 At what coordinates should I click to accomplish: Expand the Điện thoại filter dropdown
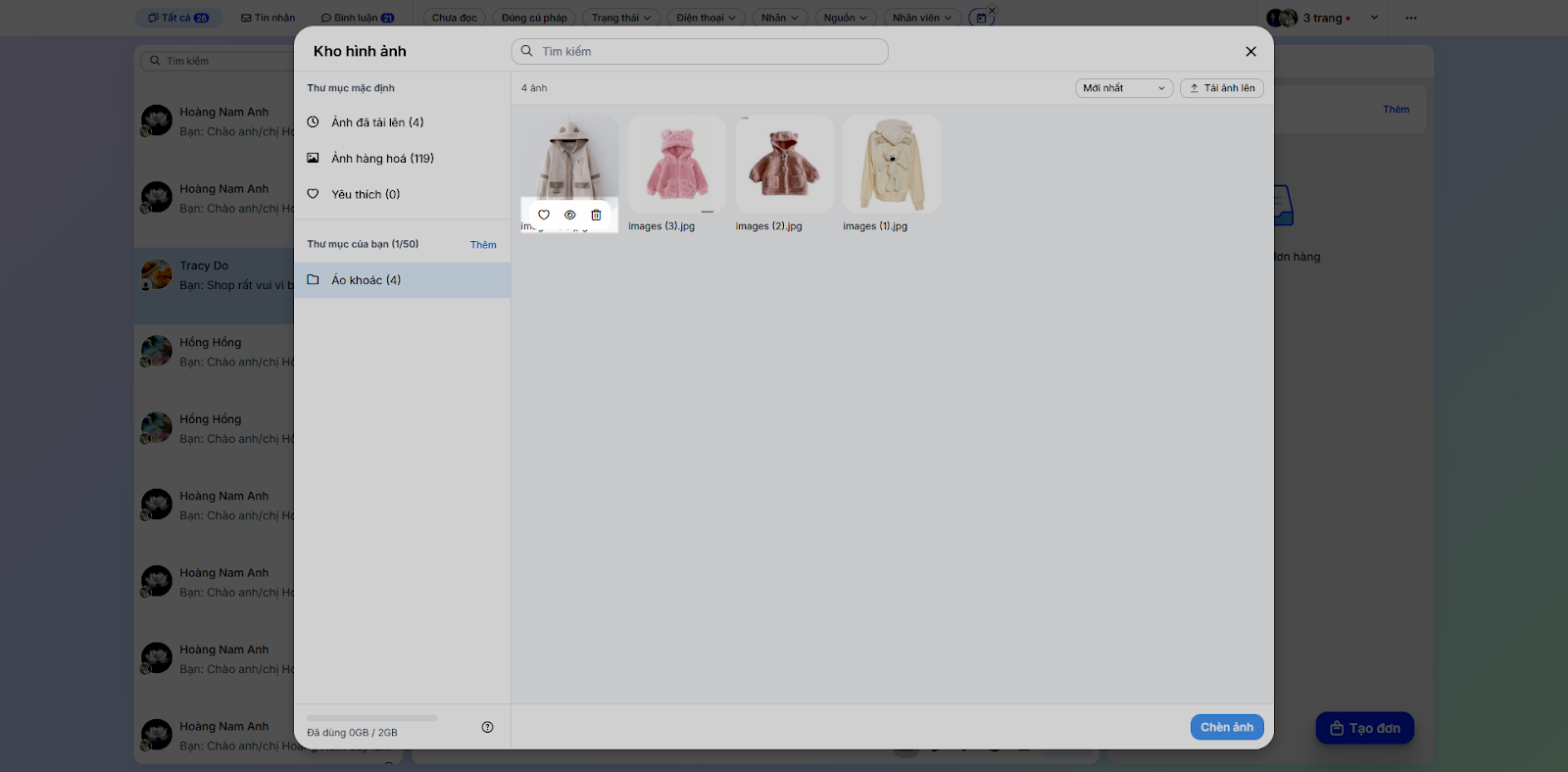click(707, 18)
